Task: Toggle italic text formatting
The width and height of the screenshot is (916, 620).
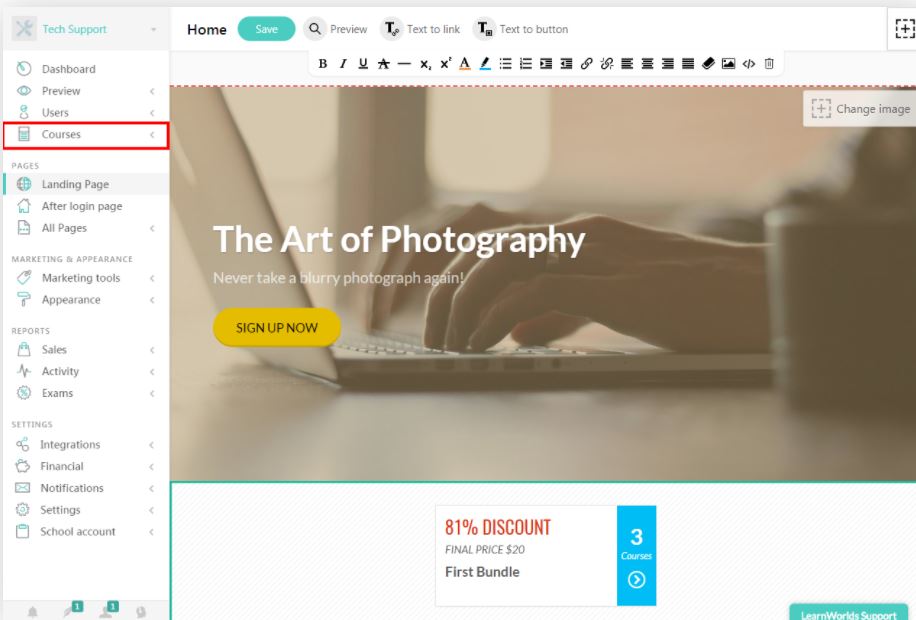Action: 343,64
